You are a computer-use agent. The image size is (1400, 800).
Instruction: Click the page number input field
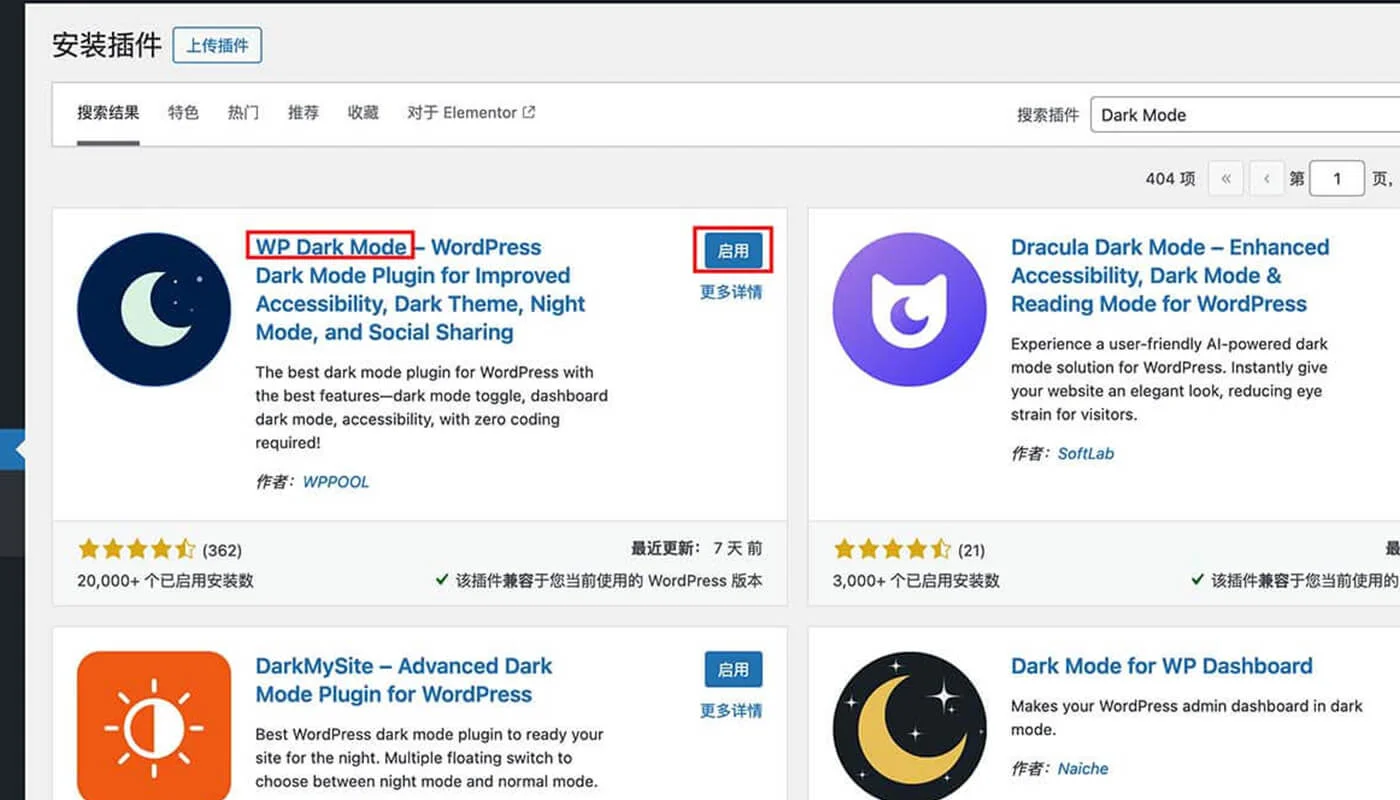click(x=1337, y=178)
